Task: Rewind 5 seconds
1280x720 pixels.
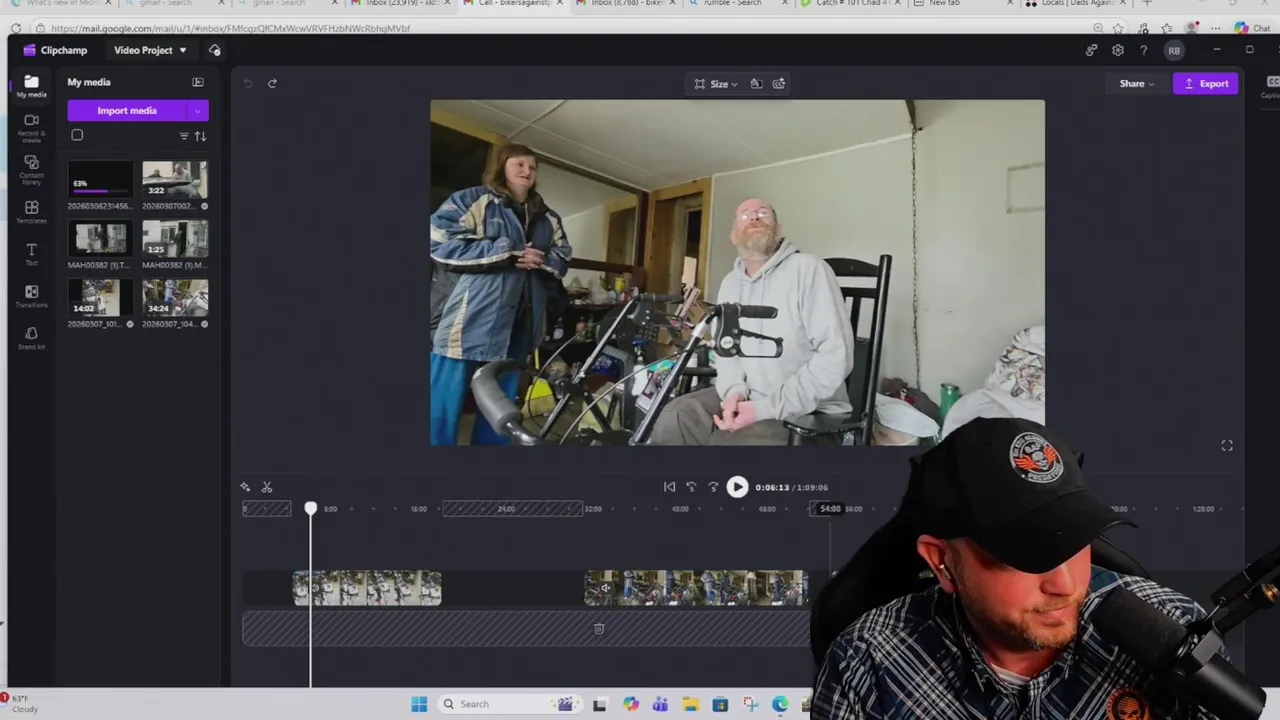Action: click(691, 487)
